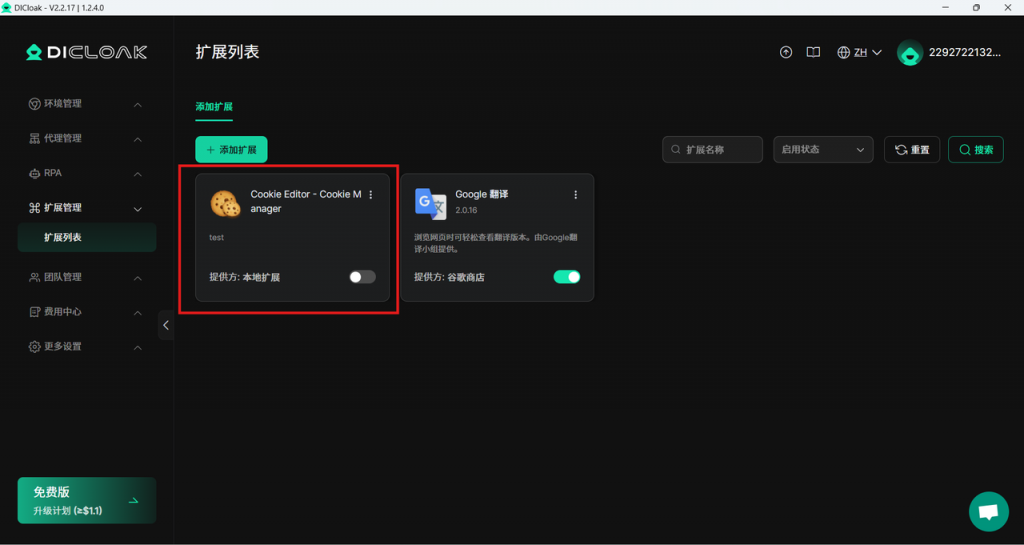Open the chat support bubble

tap(988, 512)
